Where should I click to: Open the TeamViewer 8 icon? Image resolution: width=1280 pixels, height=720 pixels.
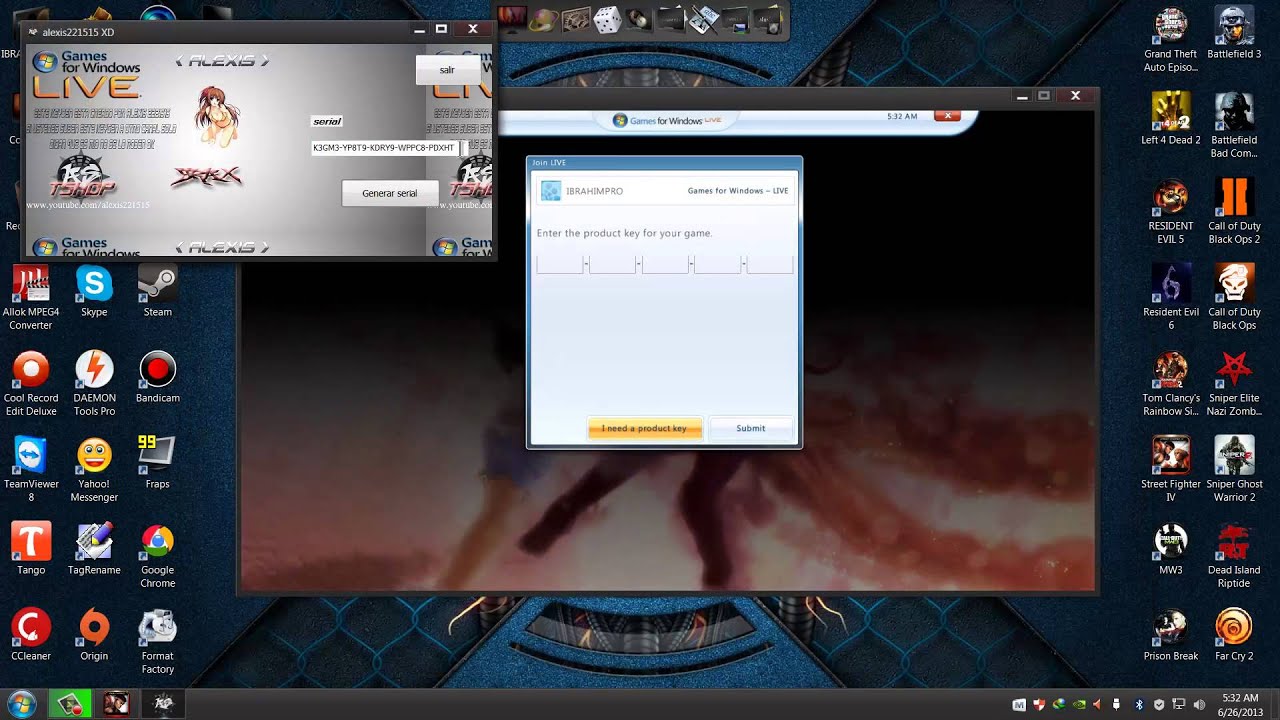click(x=31, y=456)
